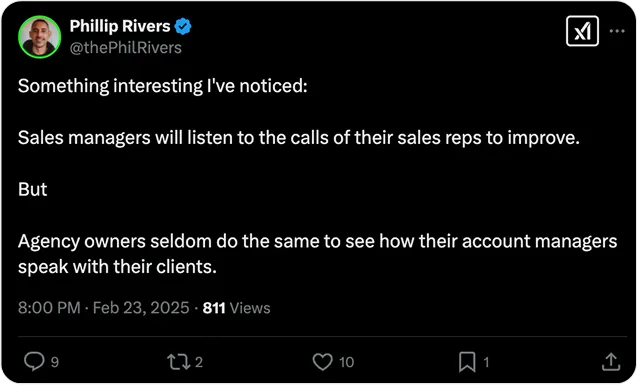Click the Feb 23, 2025 date
The width and height of the screenshot is (637, 385).
141,307
